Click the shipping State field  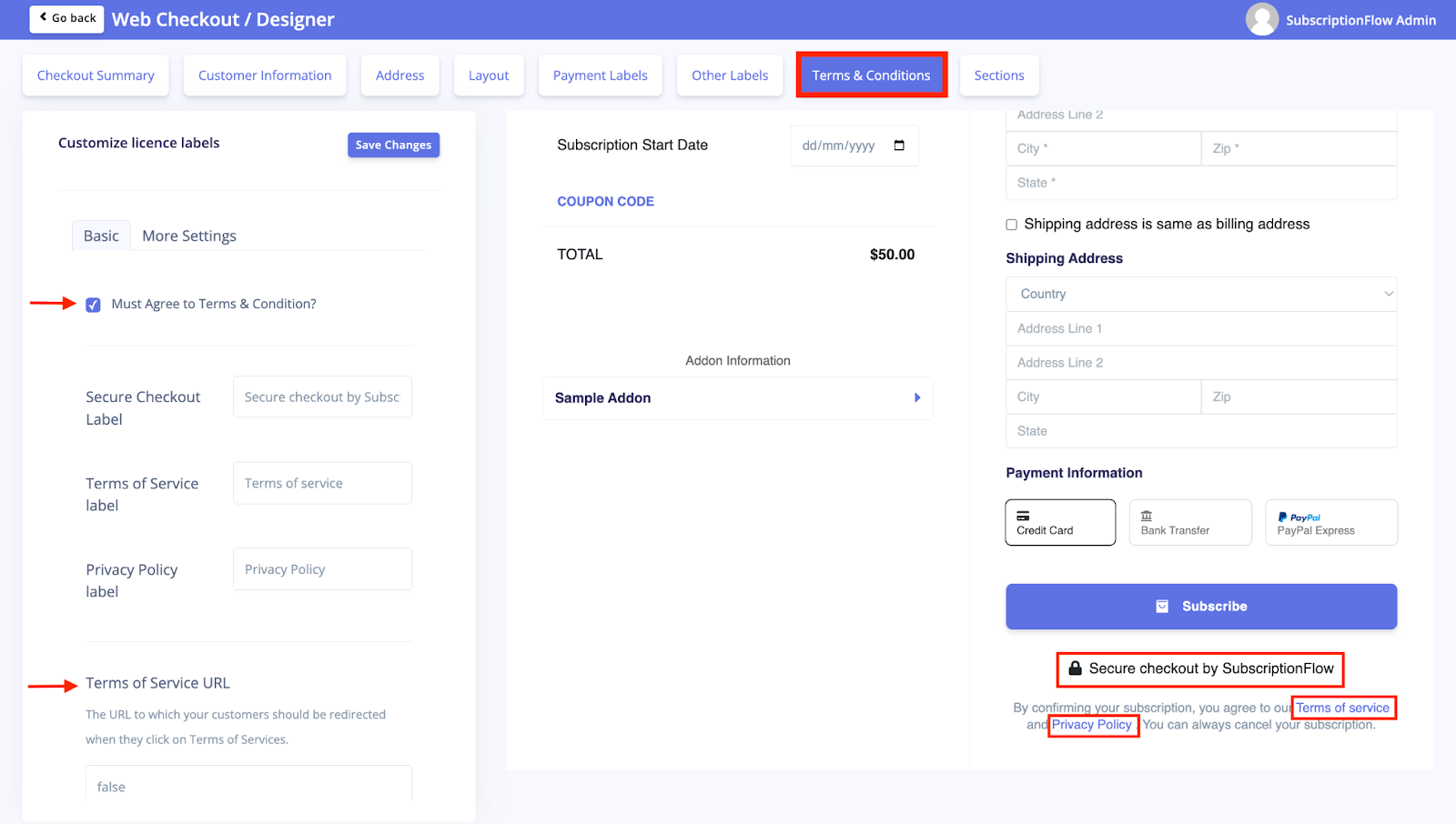coord(1201,431)
